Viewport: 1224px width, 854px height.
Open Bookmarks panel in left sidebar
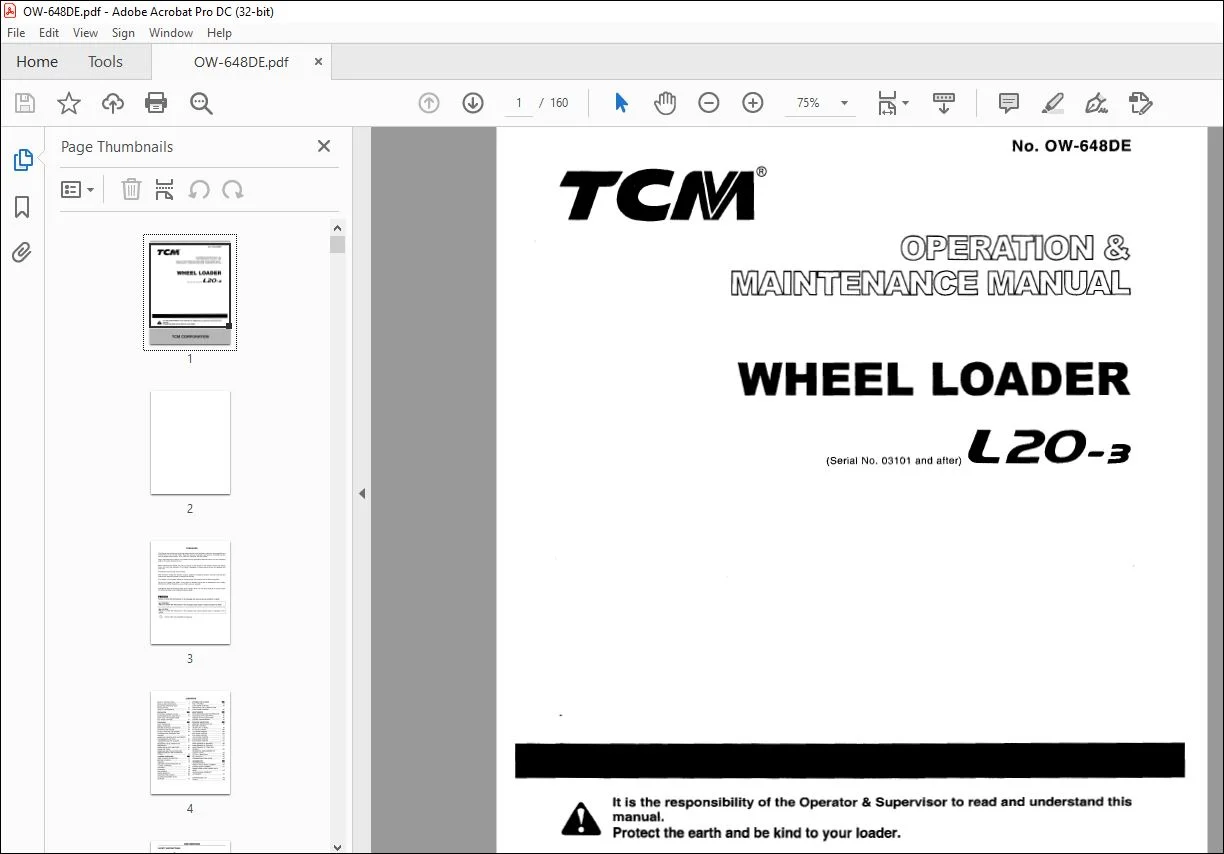(22, 207)
